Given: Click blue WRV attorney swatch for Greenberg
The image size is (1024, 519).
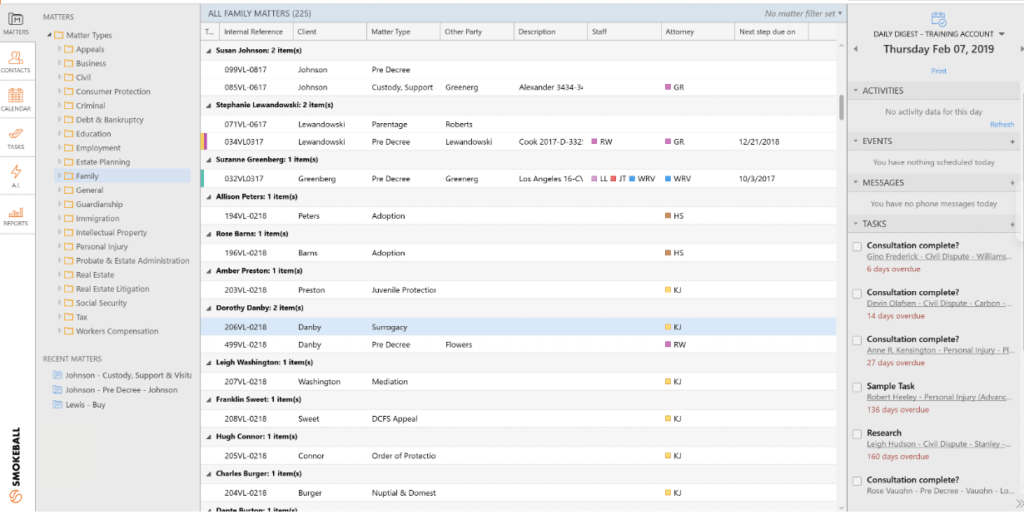Looking at the screenshot, I should click(x=668, y=178).
